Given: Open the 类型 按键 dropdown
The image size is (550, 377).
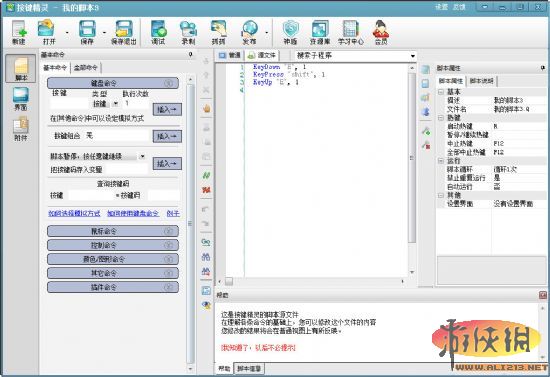Looking at the screenshot, I should point(116,104).
